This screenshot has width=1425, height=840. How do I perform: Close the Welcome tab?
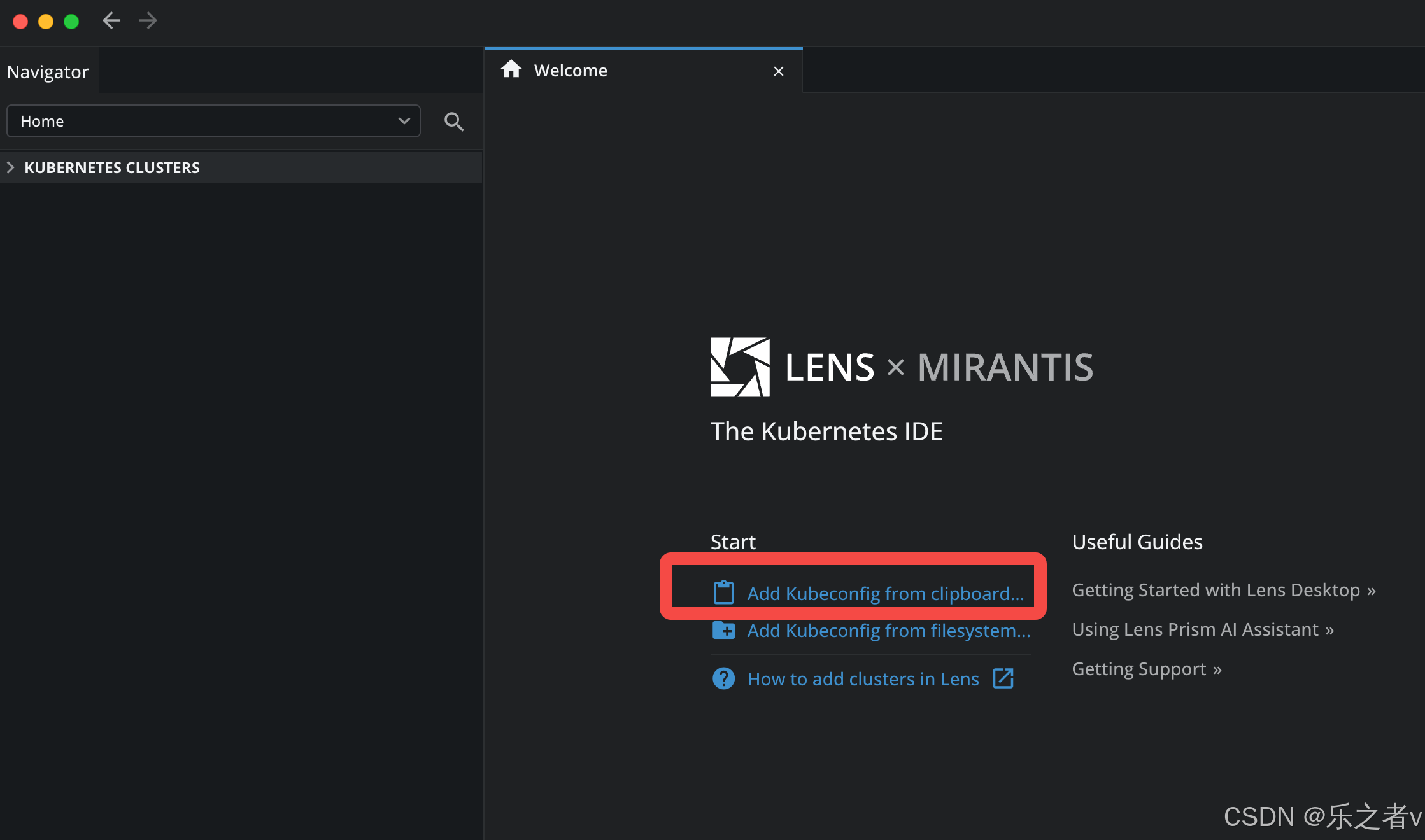tap(778, 71)
